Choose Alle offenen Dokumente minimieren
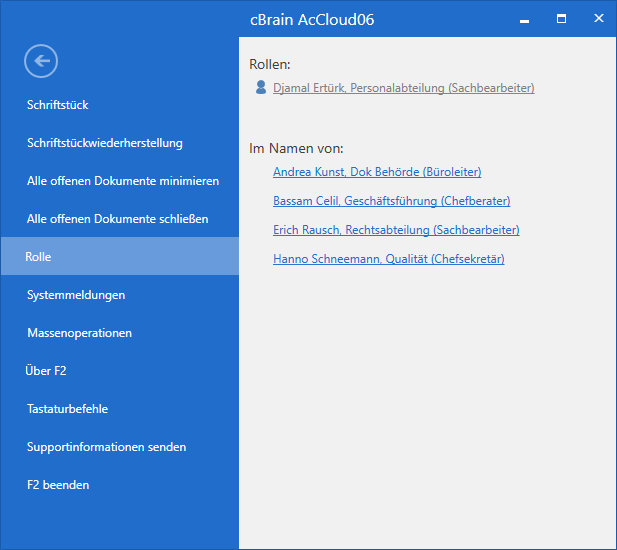This screenshot has height=550, width=617. click(123, 181)
